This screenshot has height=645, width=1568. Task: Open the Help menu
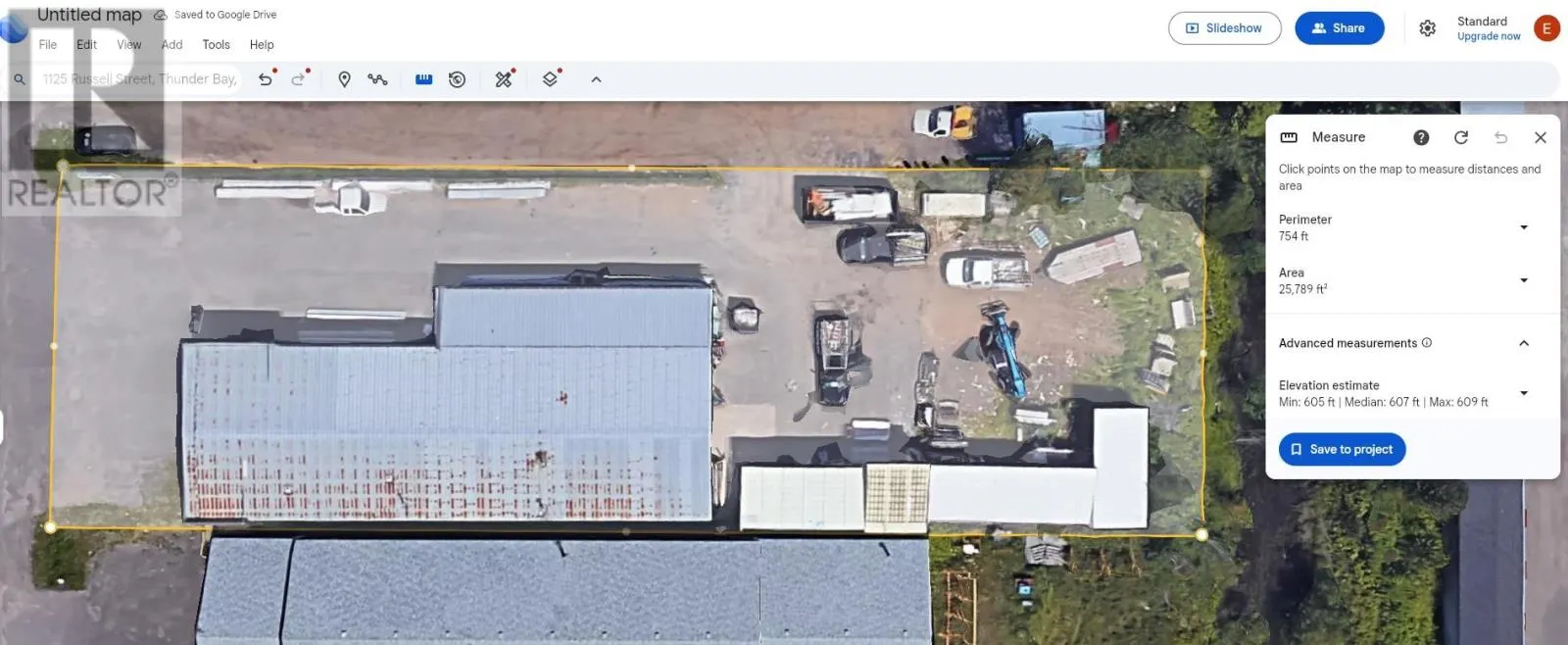262,45
